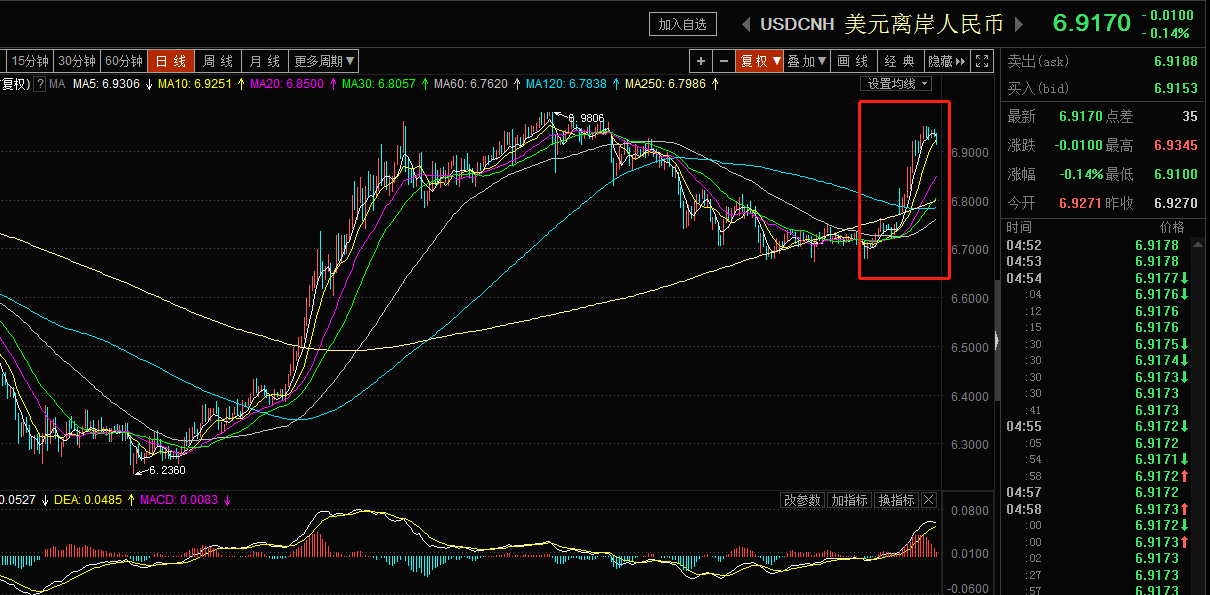Open the 叠加 overlay dropdown
The height and width of the screenshot is (595, 1210).
click(807, 61)
